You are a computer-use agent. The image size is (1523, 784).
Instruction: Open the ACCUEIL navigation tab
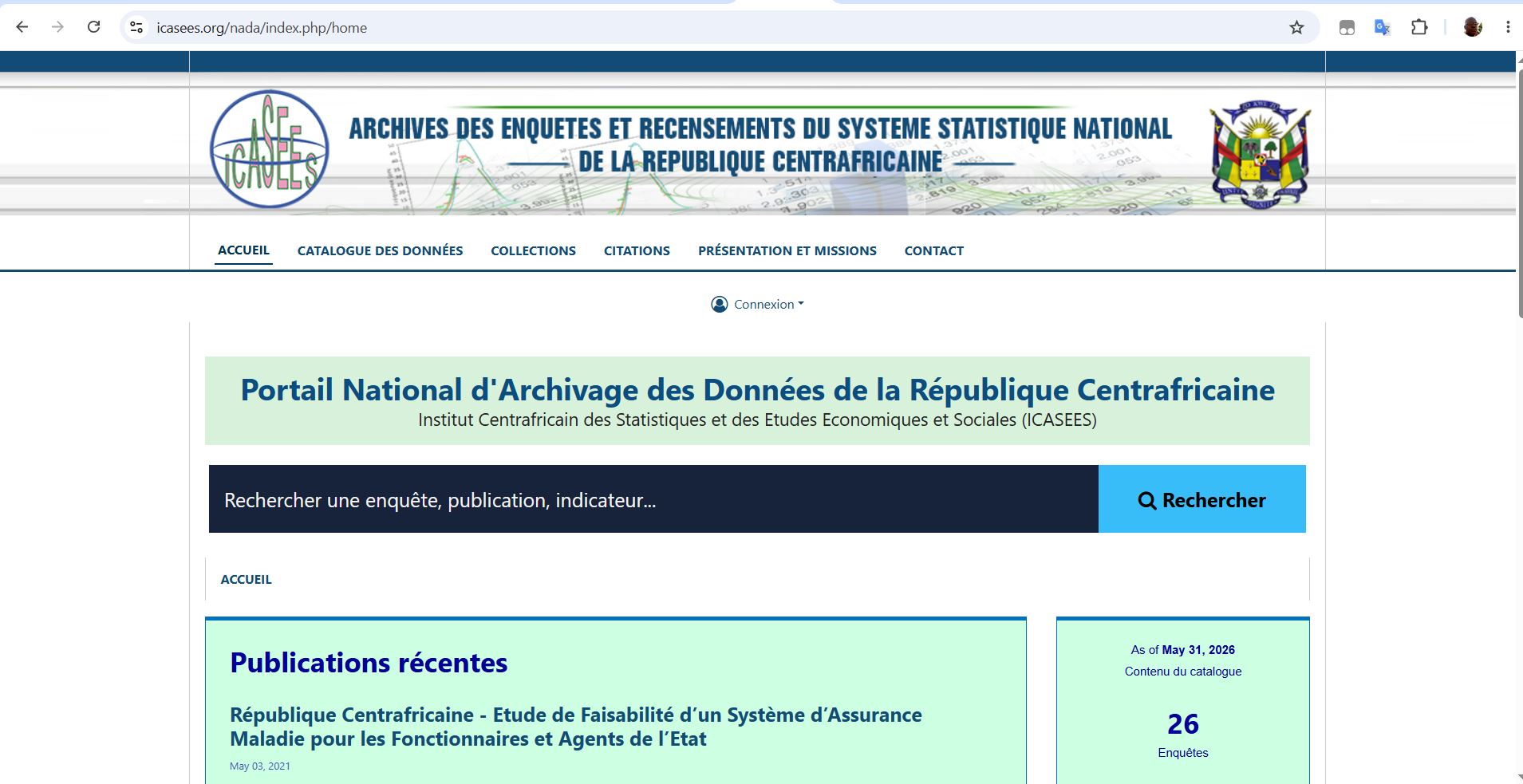click(x=243, y=250)
